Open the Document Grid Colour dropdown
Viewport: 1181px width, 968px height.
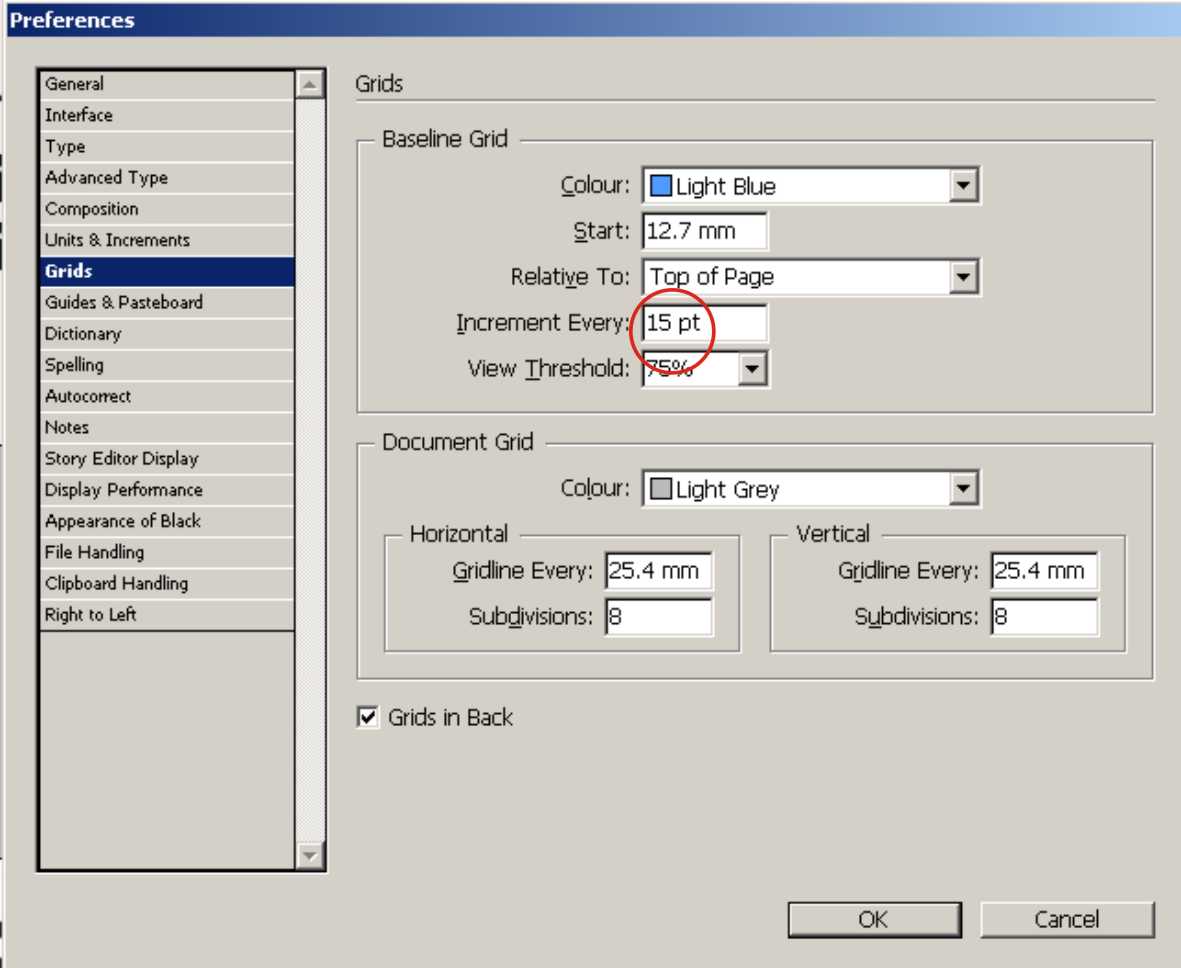pyautogui.click(x=810, y=489)
